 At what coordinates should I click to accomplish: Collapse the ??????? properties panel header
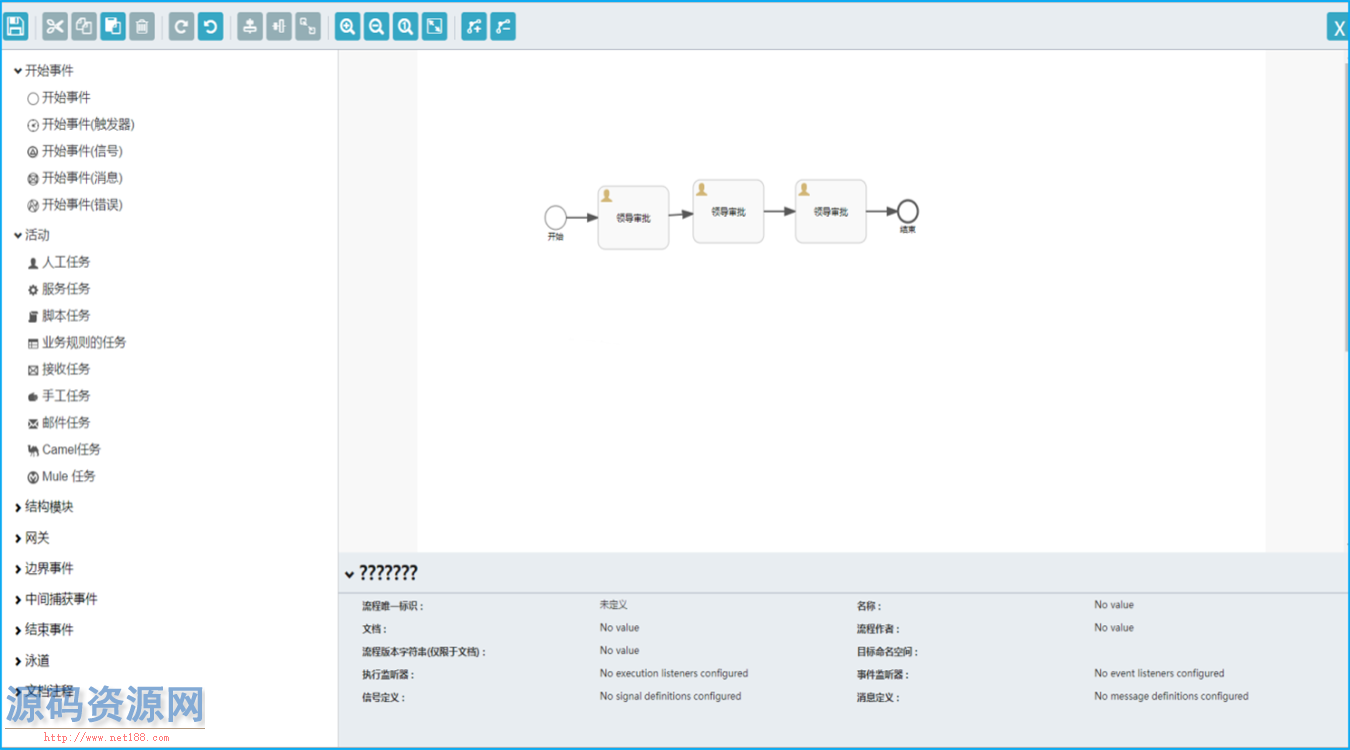click(x=381, y=573)
